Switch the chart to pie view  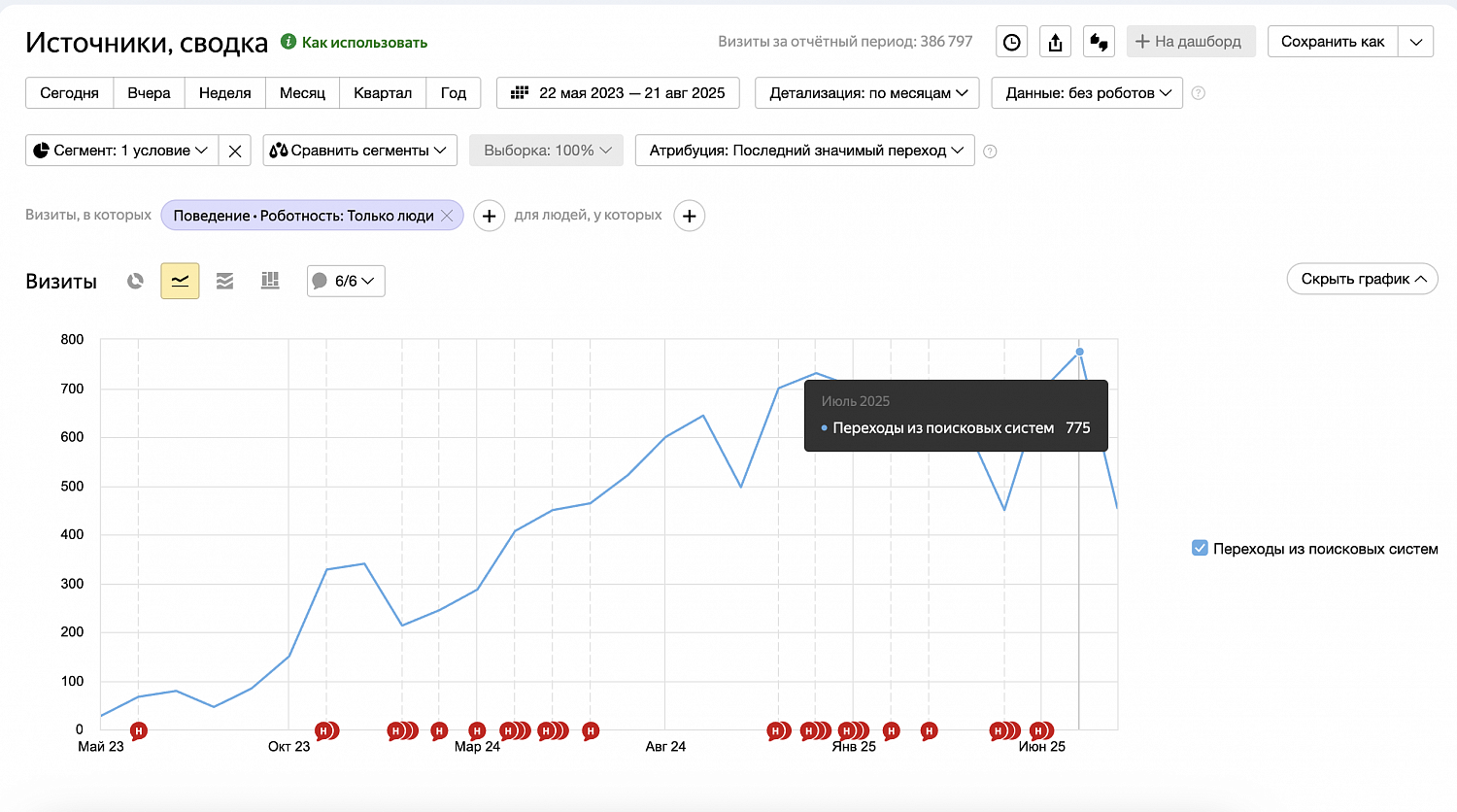pyautogui.click(x=135, y=281)
